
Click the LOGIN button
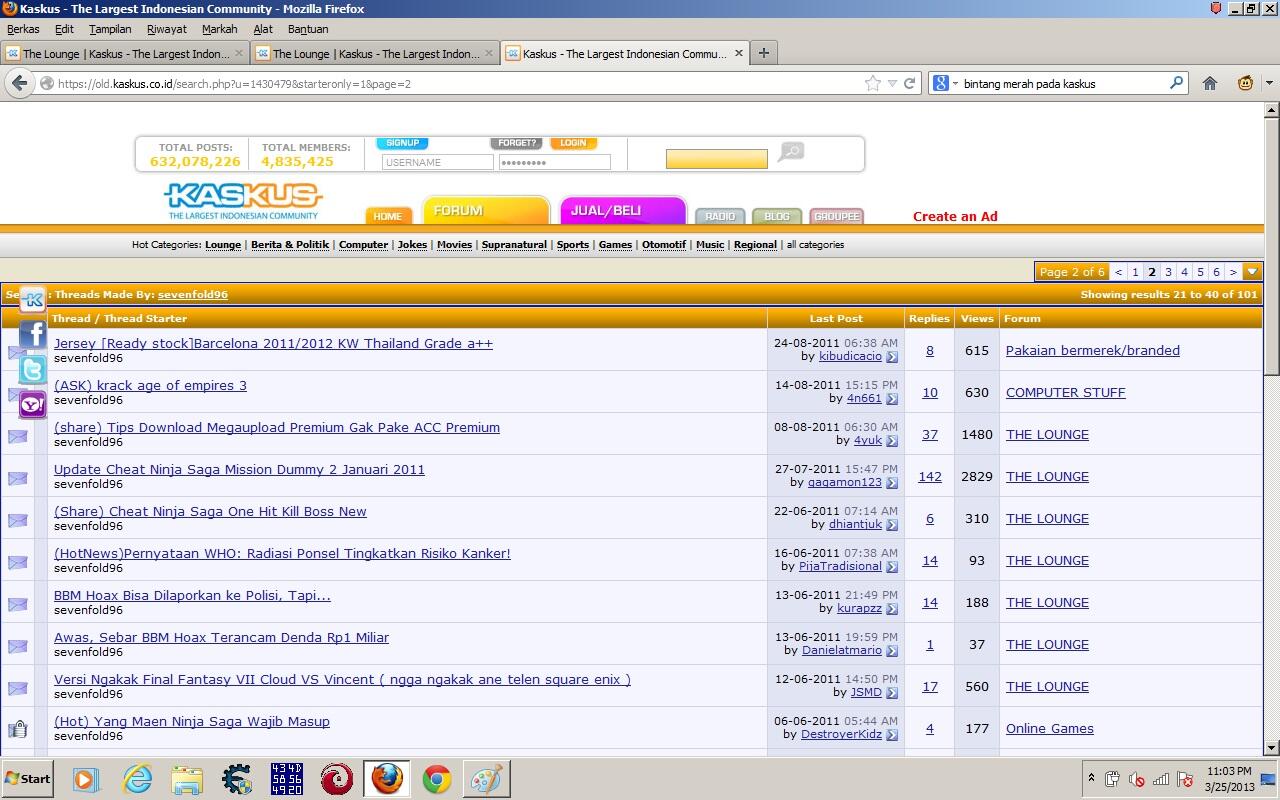pos(573,143)
